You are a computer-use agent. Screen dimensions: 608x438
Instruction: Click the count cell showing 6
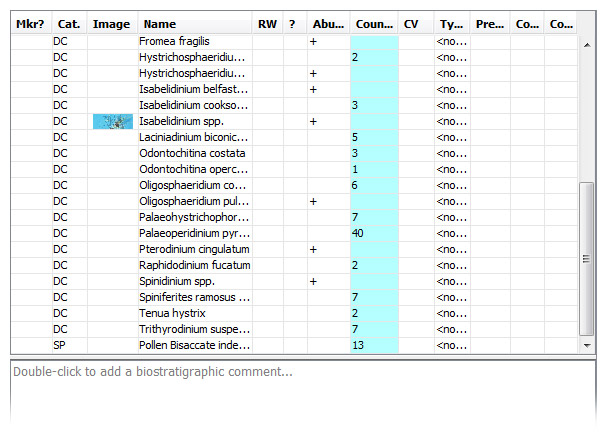[374, 185]
